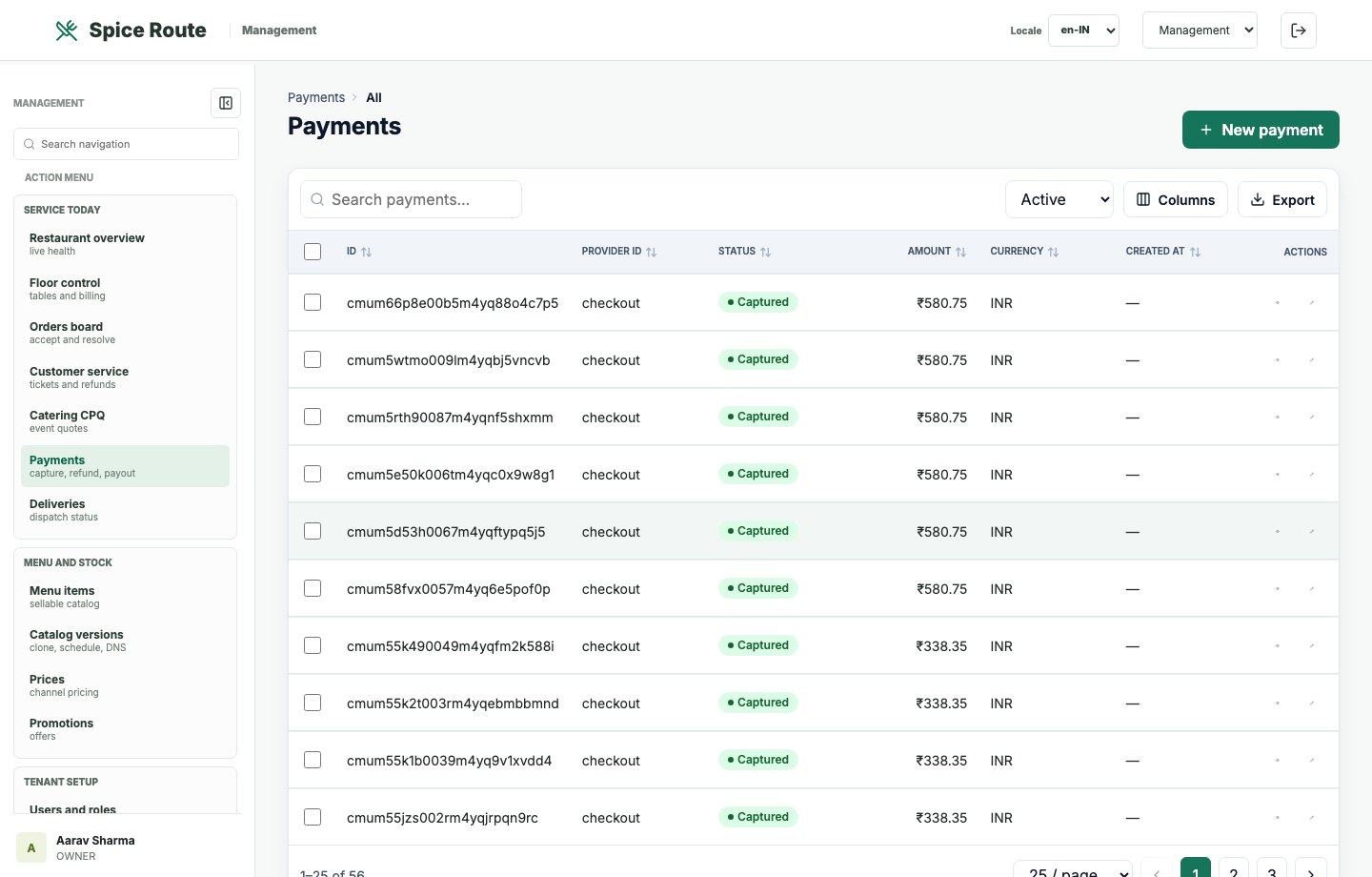
Task: Click the previous page left chevron
Action: 1157,871
